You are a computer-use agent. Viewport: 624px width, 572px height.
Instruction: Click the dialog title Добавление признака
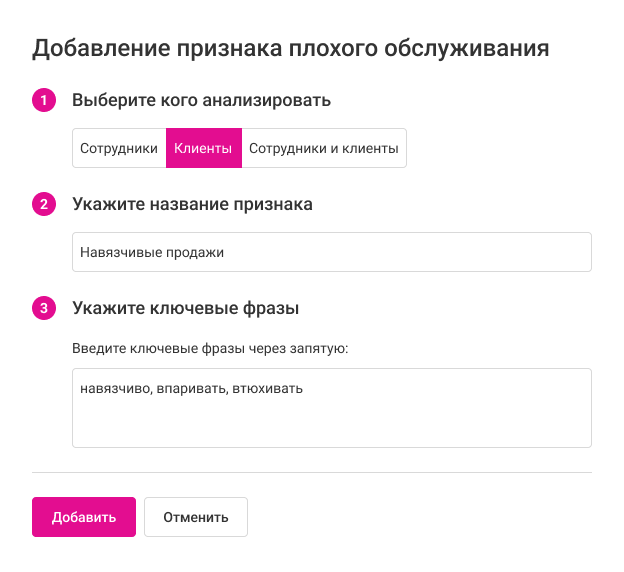(291, 47)
